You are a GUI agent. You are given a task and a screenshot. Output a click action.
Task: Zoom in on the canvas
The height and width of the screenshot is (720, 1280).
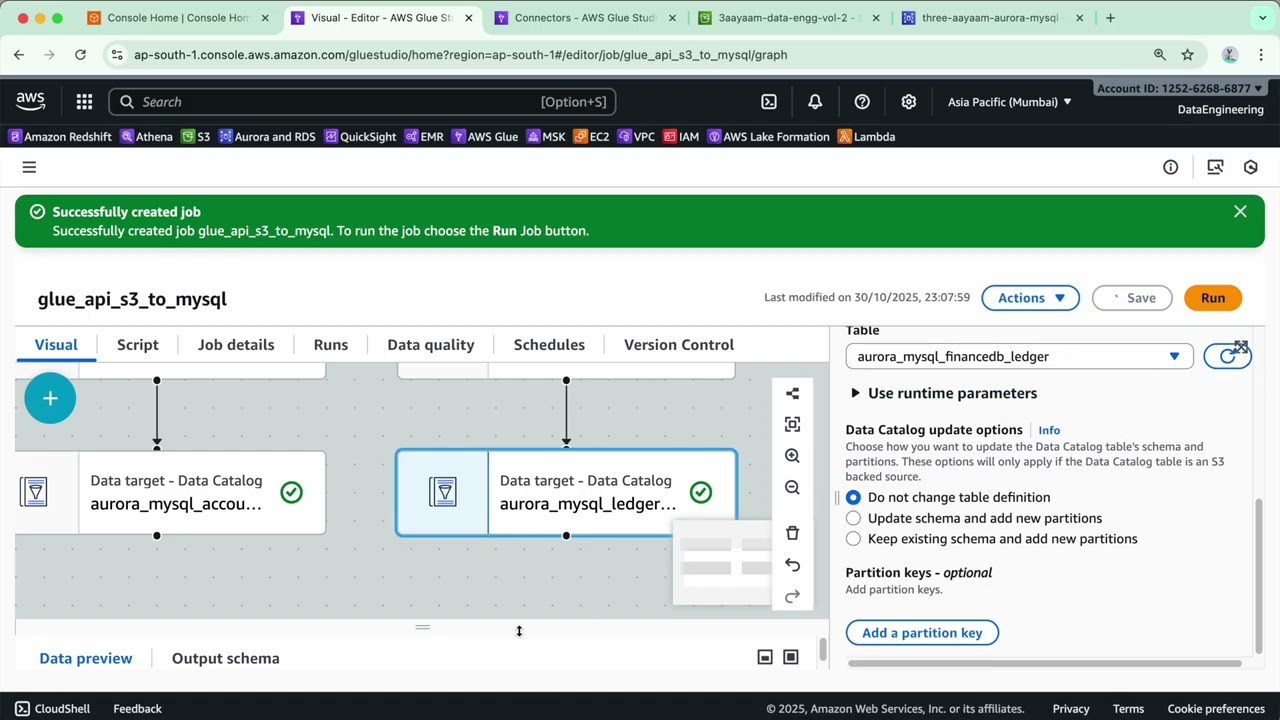coord(792,456)
